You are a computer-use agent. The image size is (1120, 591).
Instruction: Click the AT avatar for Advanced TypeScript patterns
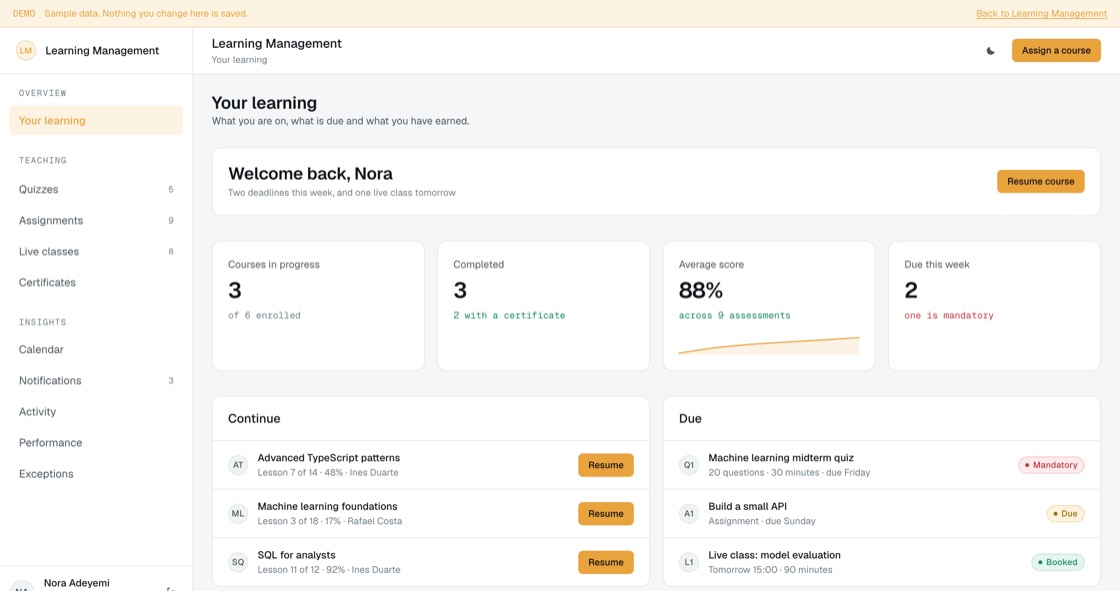[238, 465]
